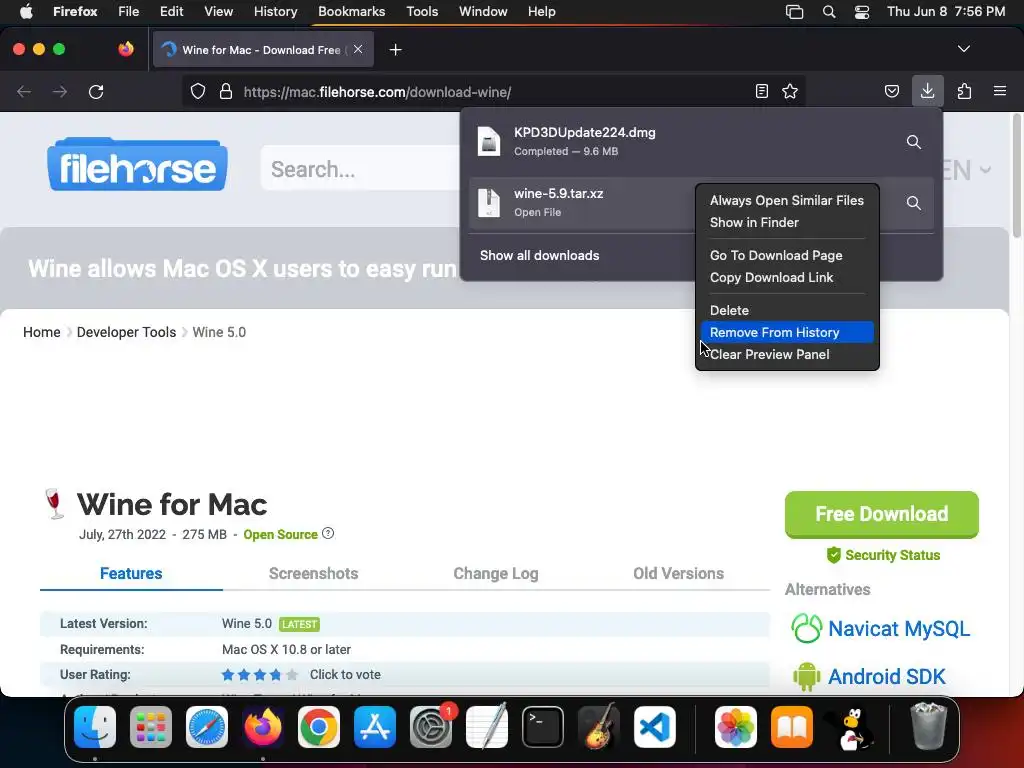Go forward using the forward arrow
Screen dimensions: 1024x768
60,91
